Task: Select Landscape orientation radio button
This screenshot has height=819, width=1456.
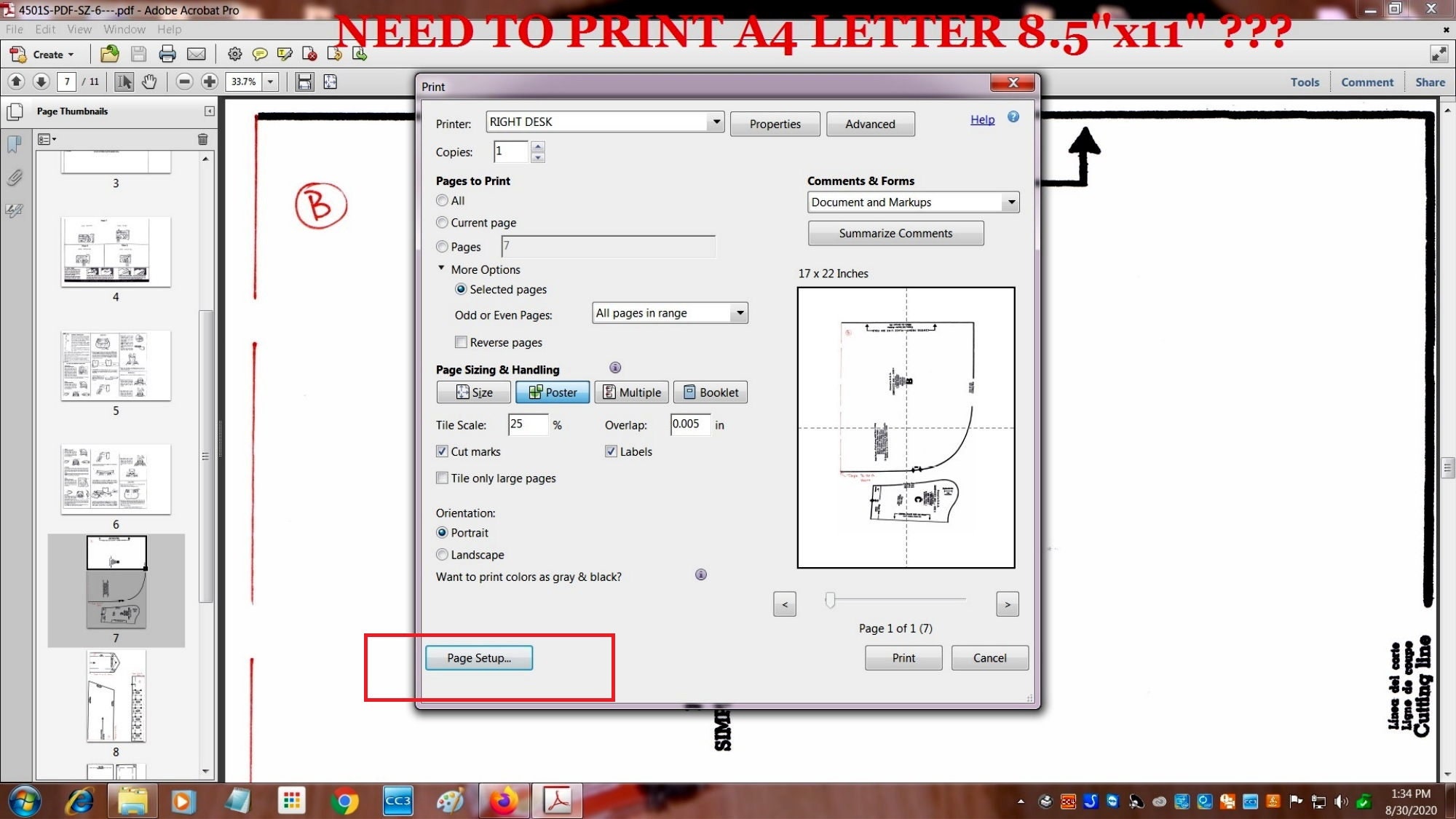Action: (442, 555)
